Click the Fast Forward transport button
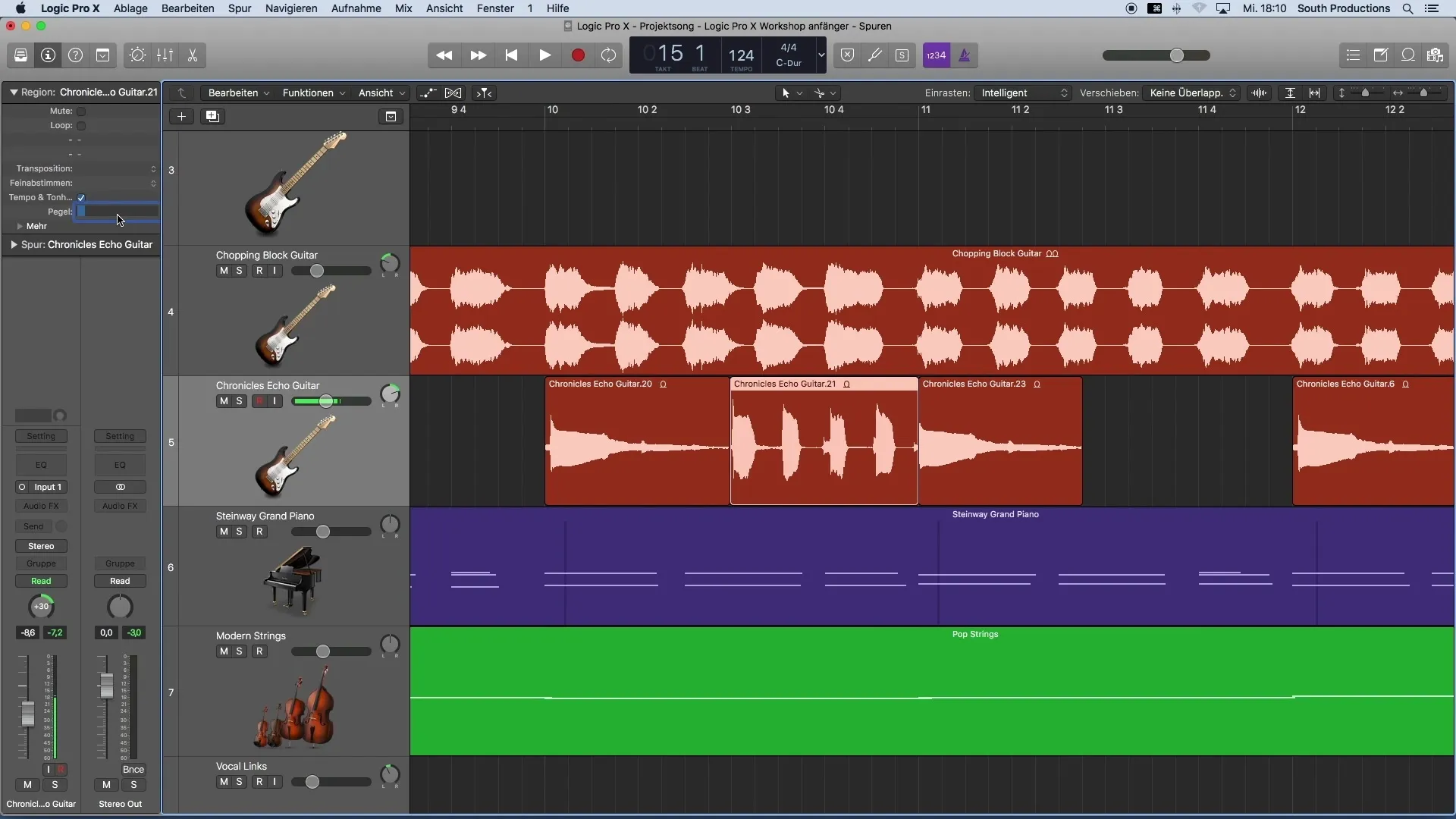1456x819 pixels. coord(479,55)
